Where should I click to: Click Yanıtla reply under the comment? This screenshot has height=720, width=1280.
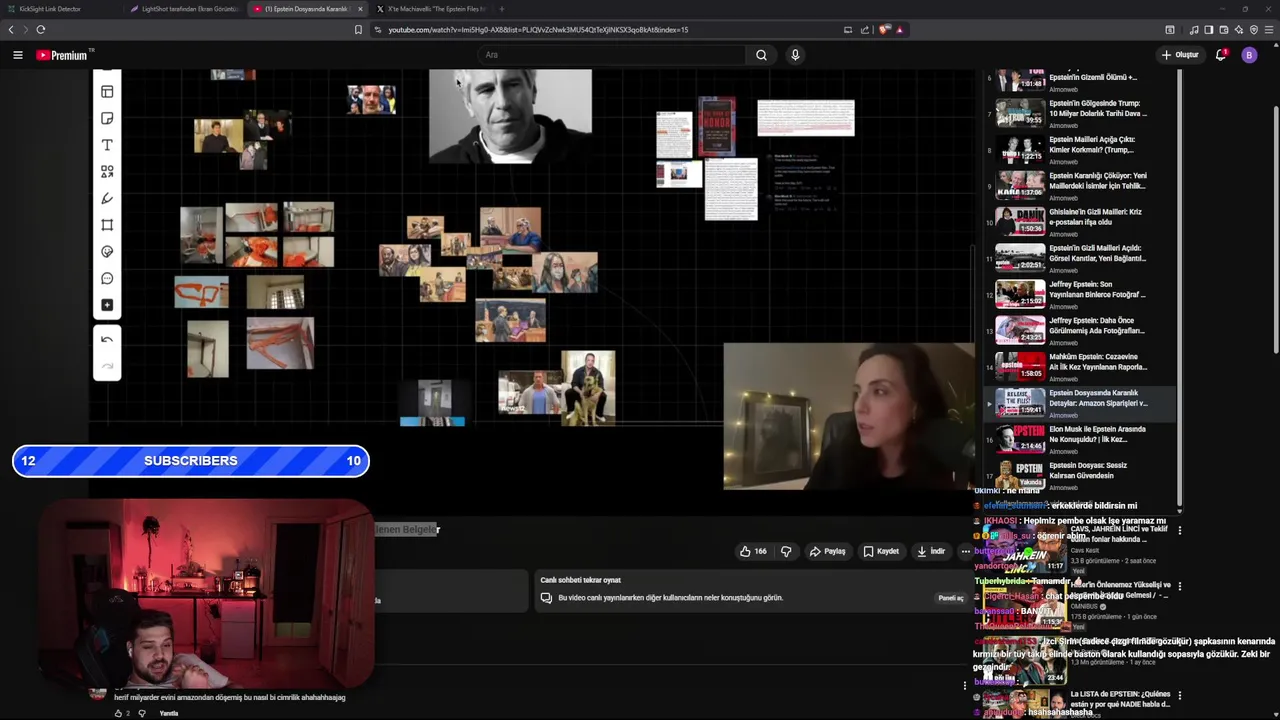[x=169, y=713]
